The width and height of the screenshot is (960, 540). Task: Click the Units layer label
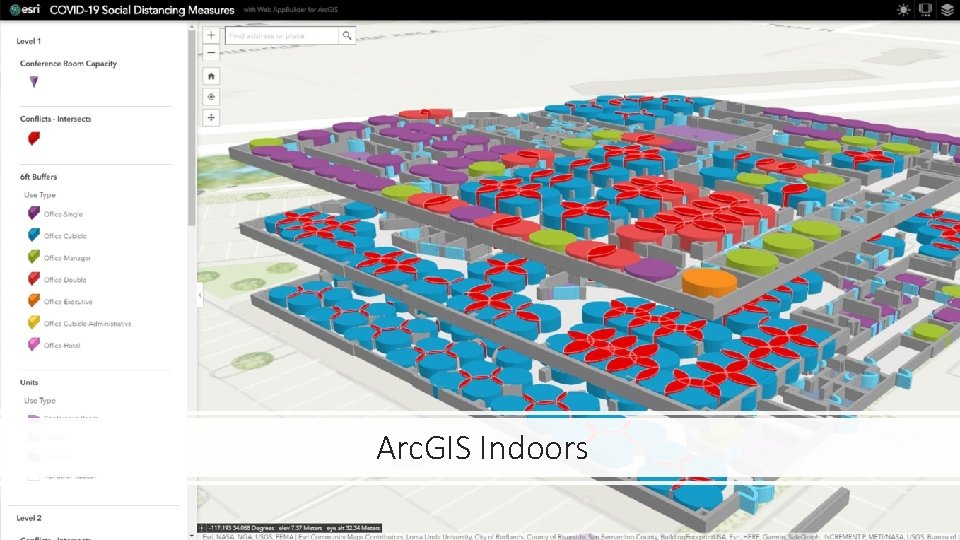[x=29, y=382]
